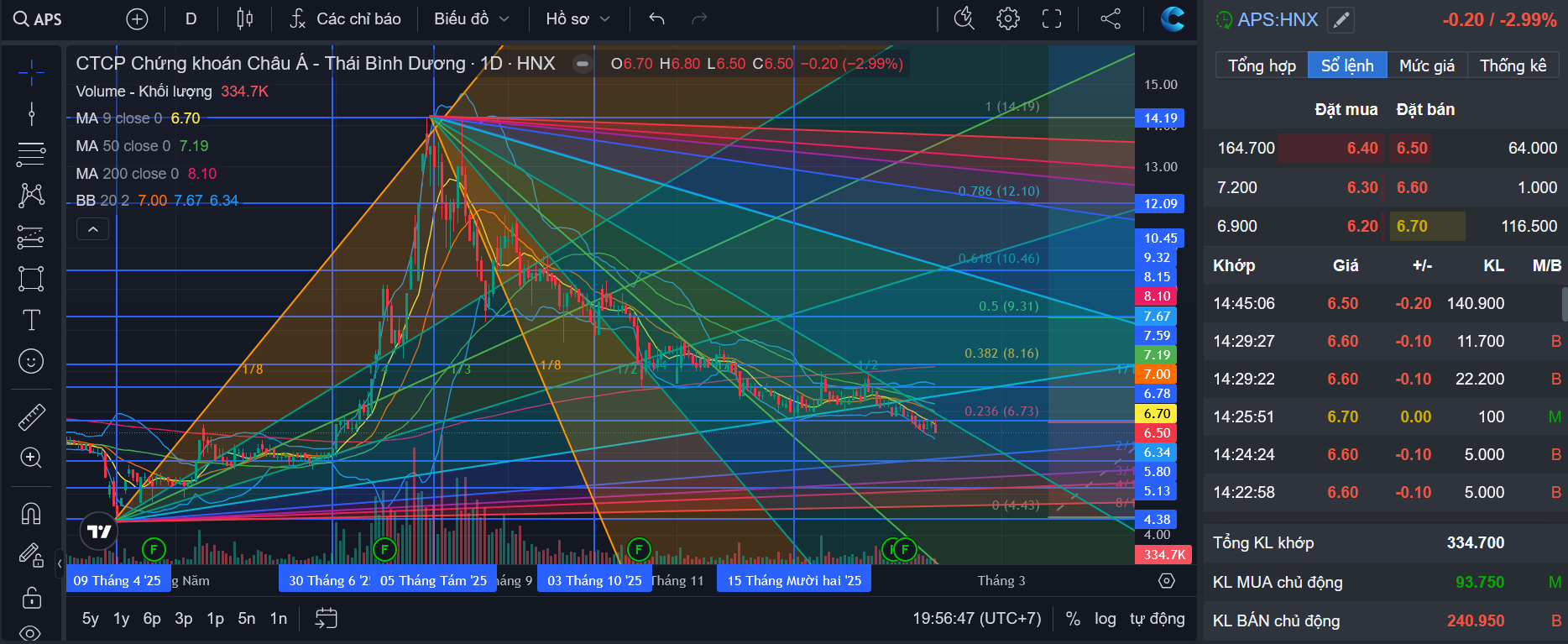Share chart via share icon
Screen dimensions: 1568x644
pos(1111,18)
